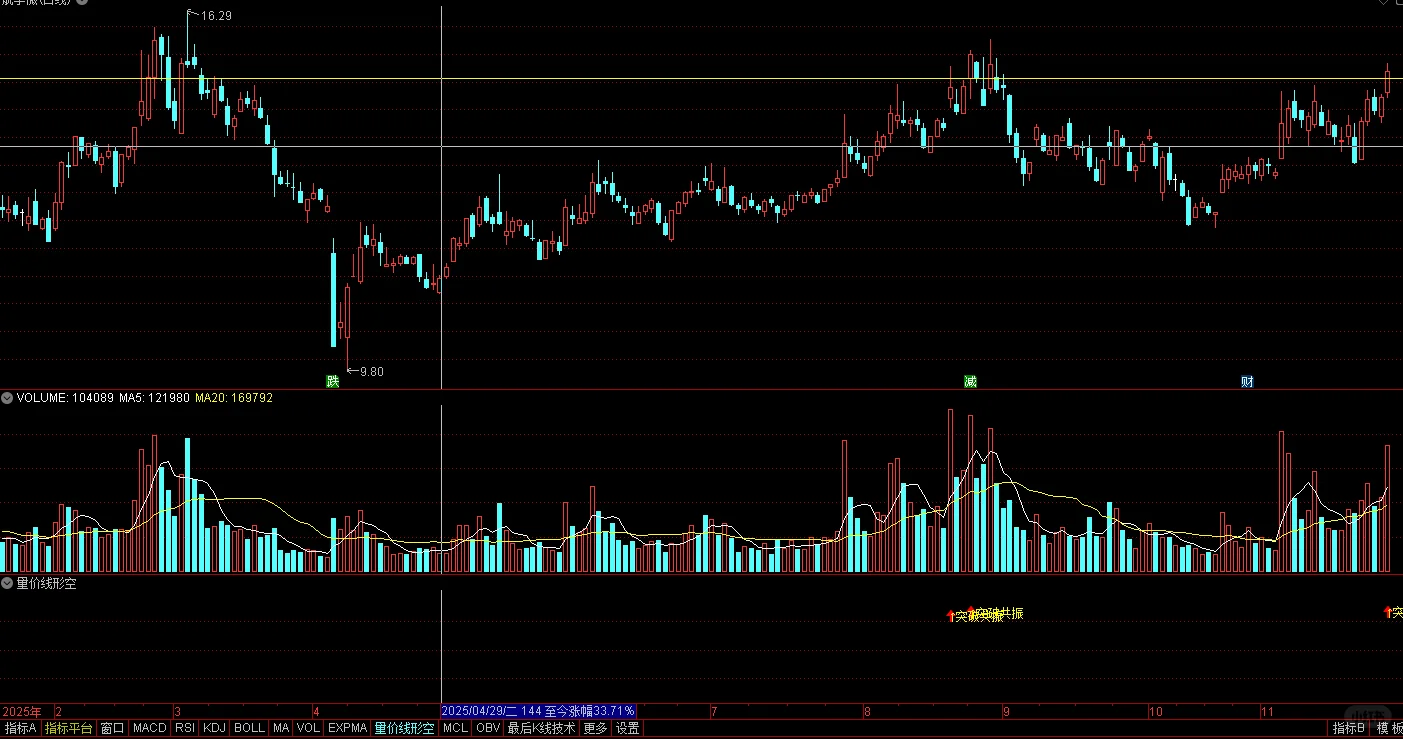Open the 指标A indicator group
The height and width of the screenshot is (739, 1403).
pyautogui.click(x=20, y=729)
